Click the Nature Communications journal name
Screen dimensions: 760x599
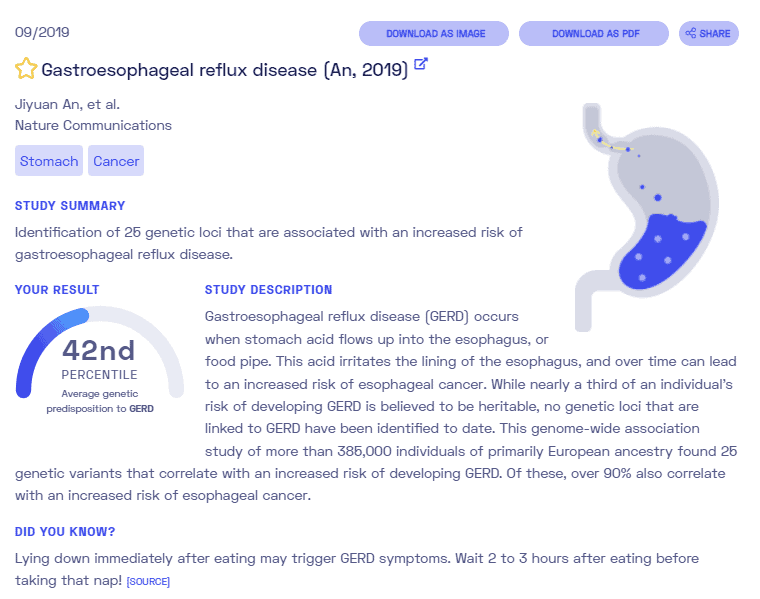coord(94,126)
